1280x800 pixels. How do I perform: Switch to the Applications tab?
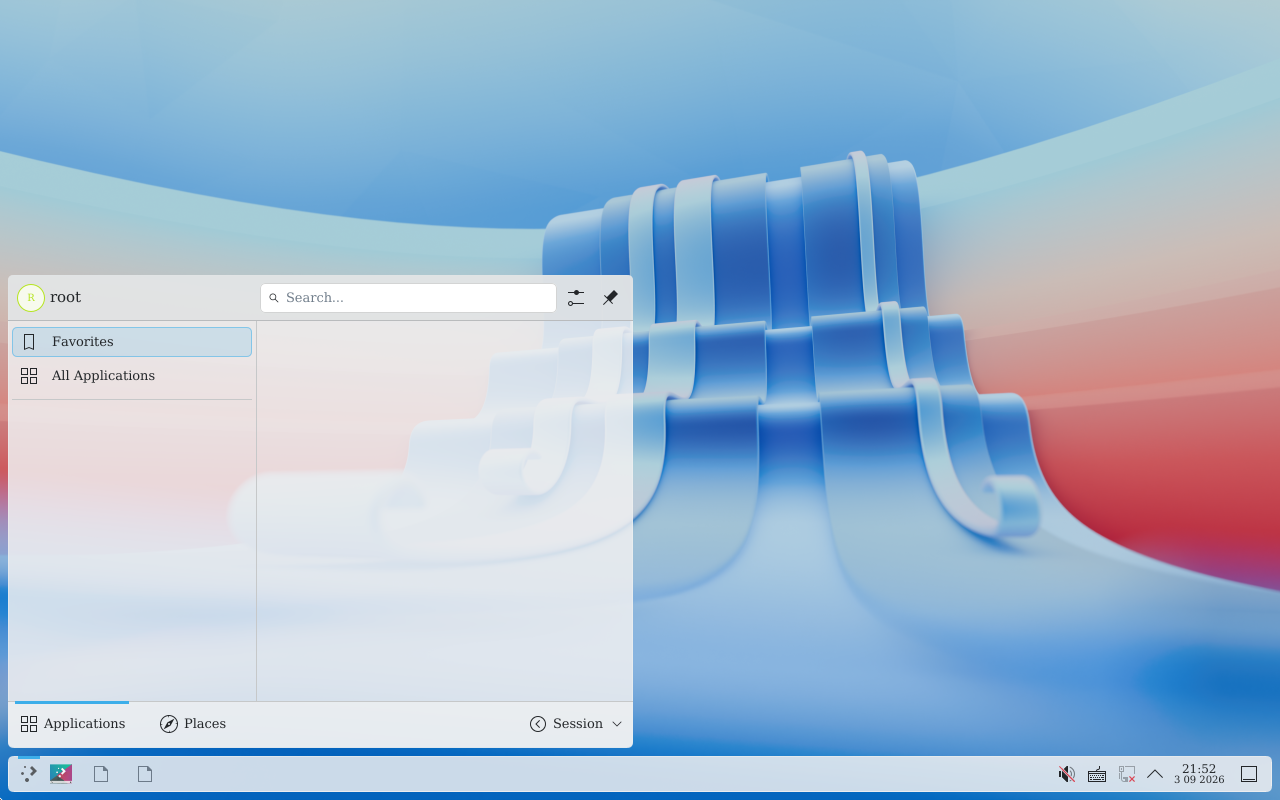[72, 724]
